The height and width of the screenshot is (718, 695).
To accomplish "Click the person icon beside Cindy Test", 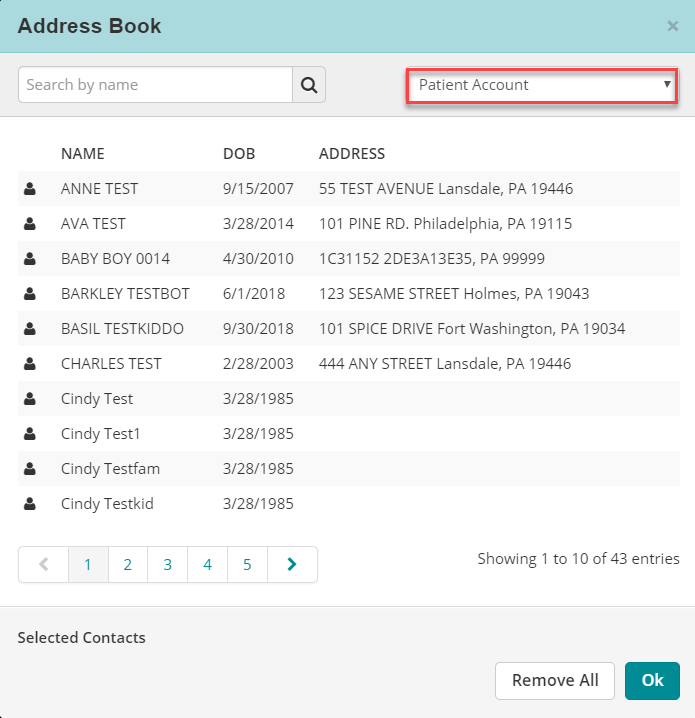I will [x=30, y=399].
